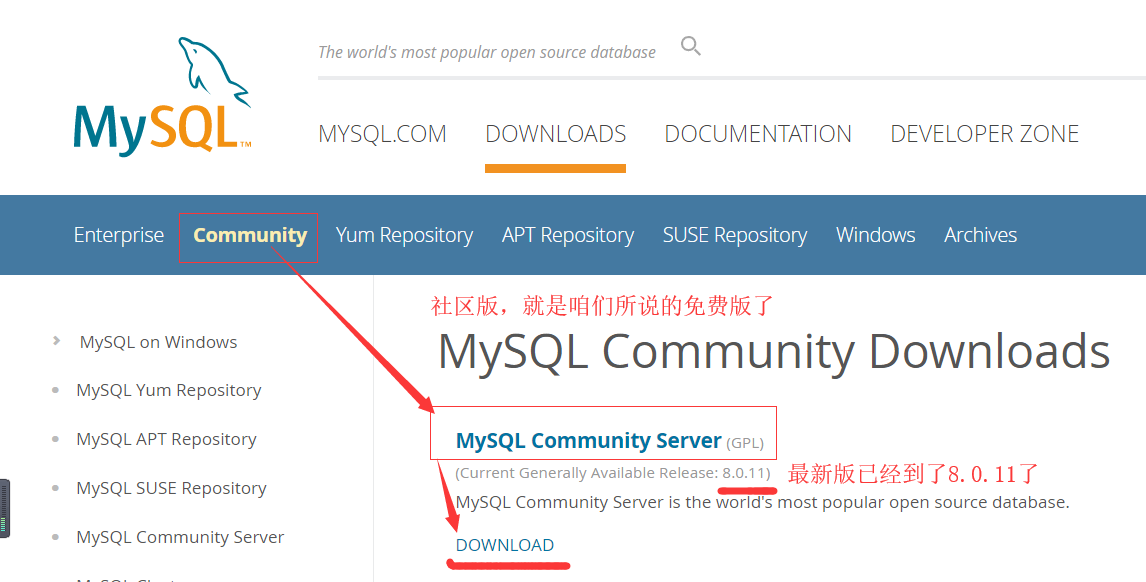The image size is (1146, 582).
Task: Click the search magnifier icon
Action: coord(691,46)
